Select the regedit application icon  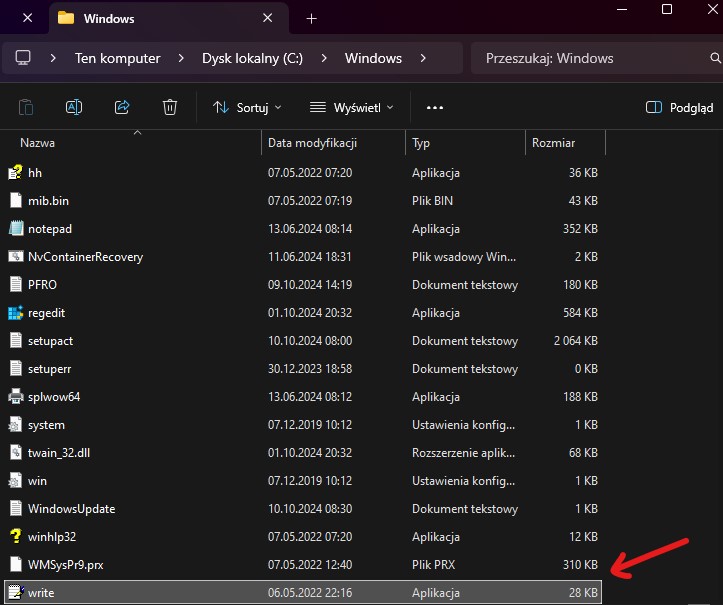coord(16,313)
